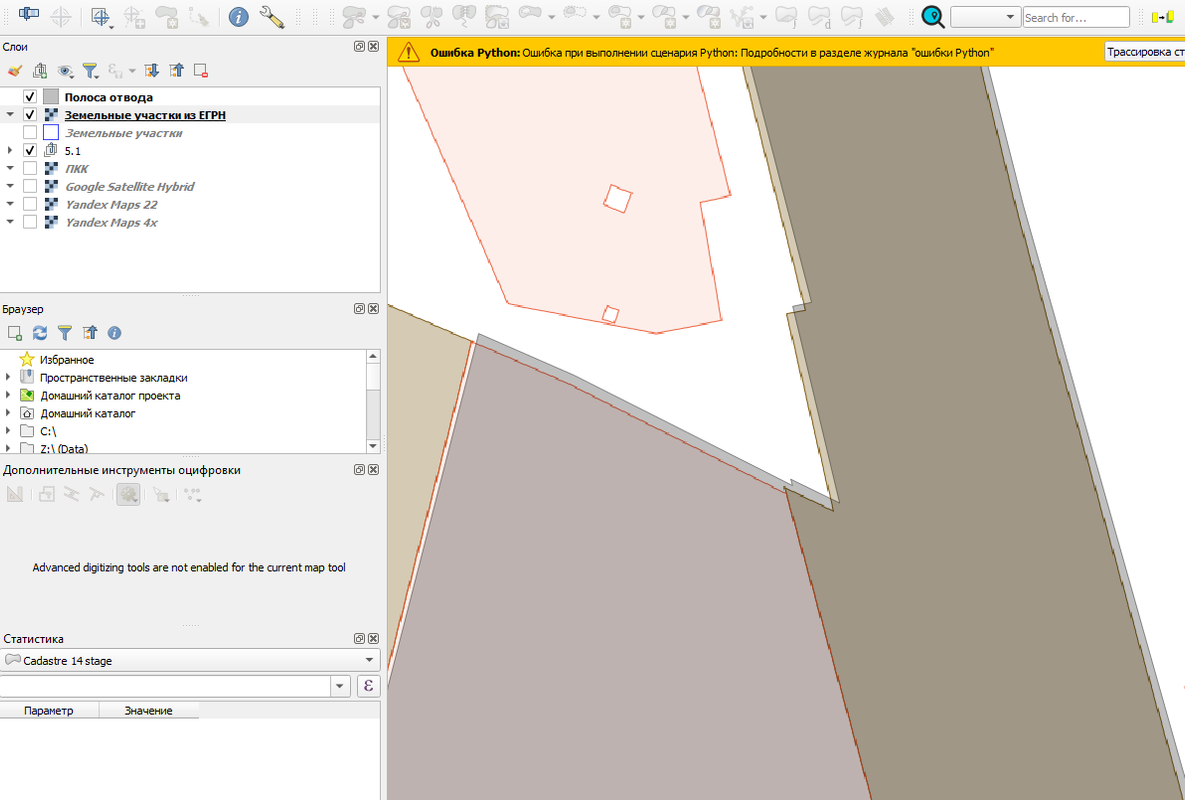Open the Identify Features info tool
The height and width of the screenshot is (800, 1185).
point(238,17)
